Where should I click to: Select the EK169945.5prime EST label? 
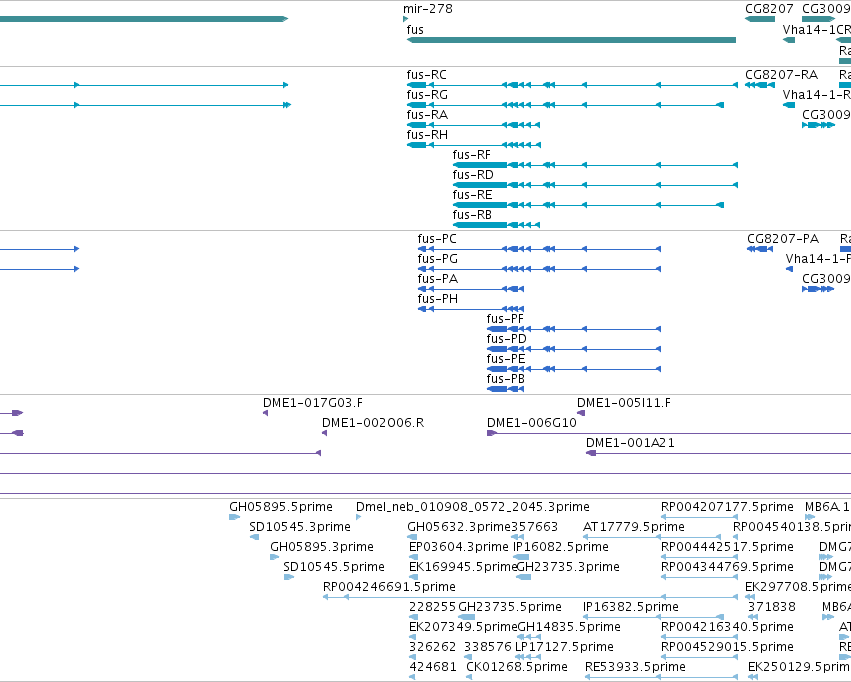pyautogui.click(x=463, y=568)
